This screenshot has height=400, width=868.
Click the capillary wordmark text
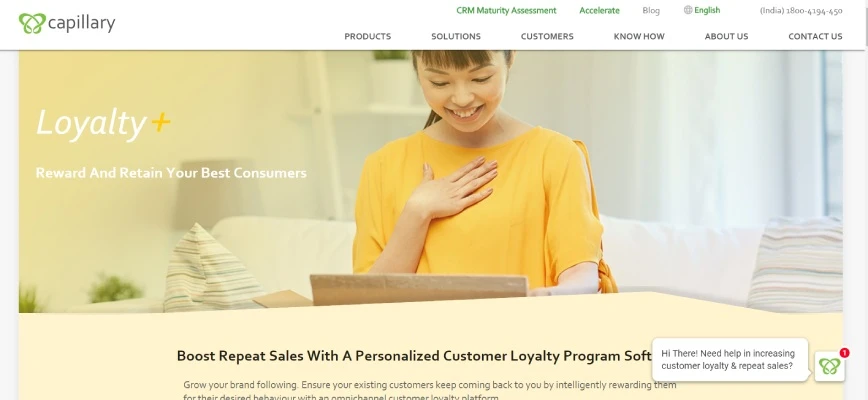[x=81, y=24]
